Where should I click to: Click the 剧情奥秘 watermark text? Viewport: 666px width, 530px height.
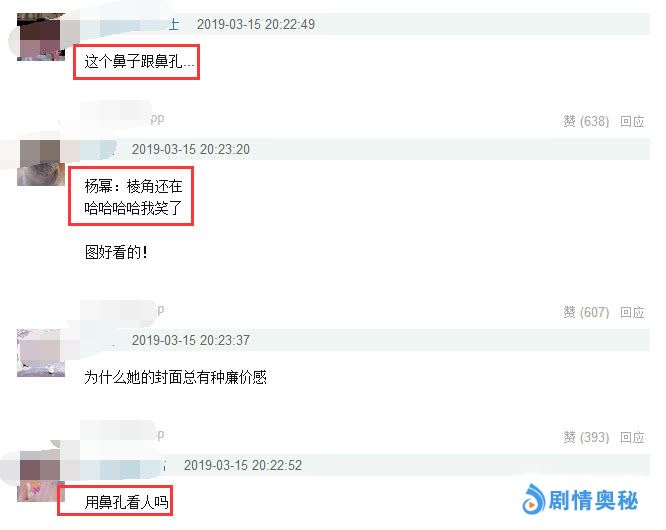point(593,500)
